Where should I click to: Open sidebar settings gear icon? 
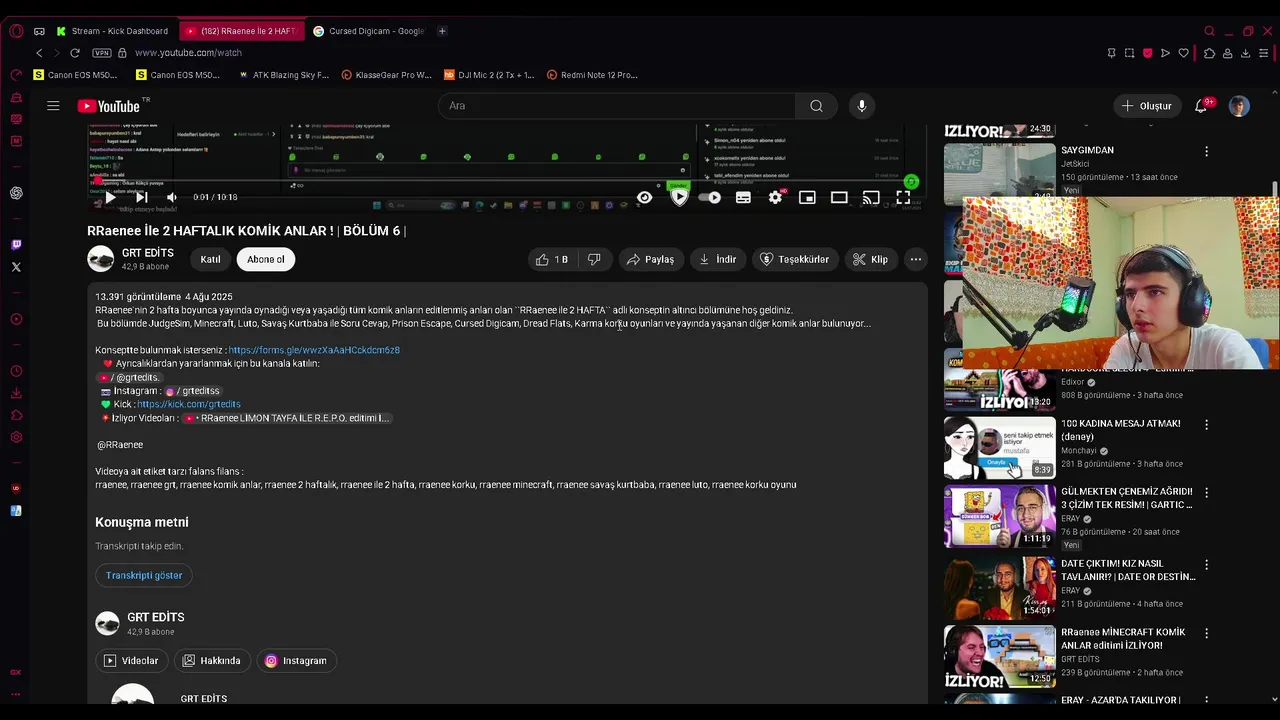pyautogui.click(x=16, y=437)
